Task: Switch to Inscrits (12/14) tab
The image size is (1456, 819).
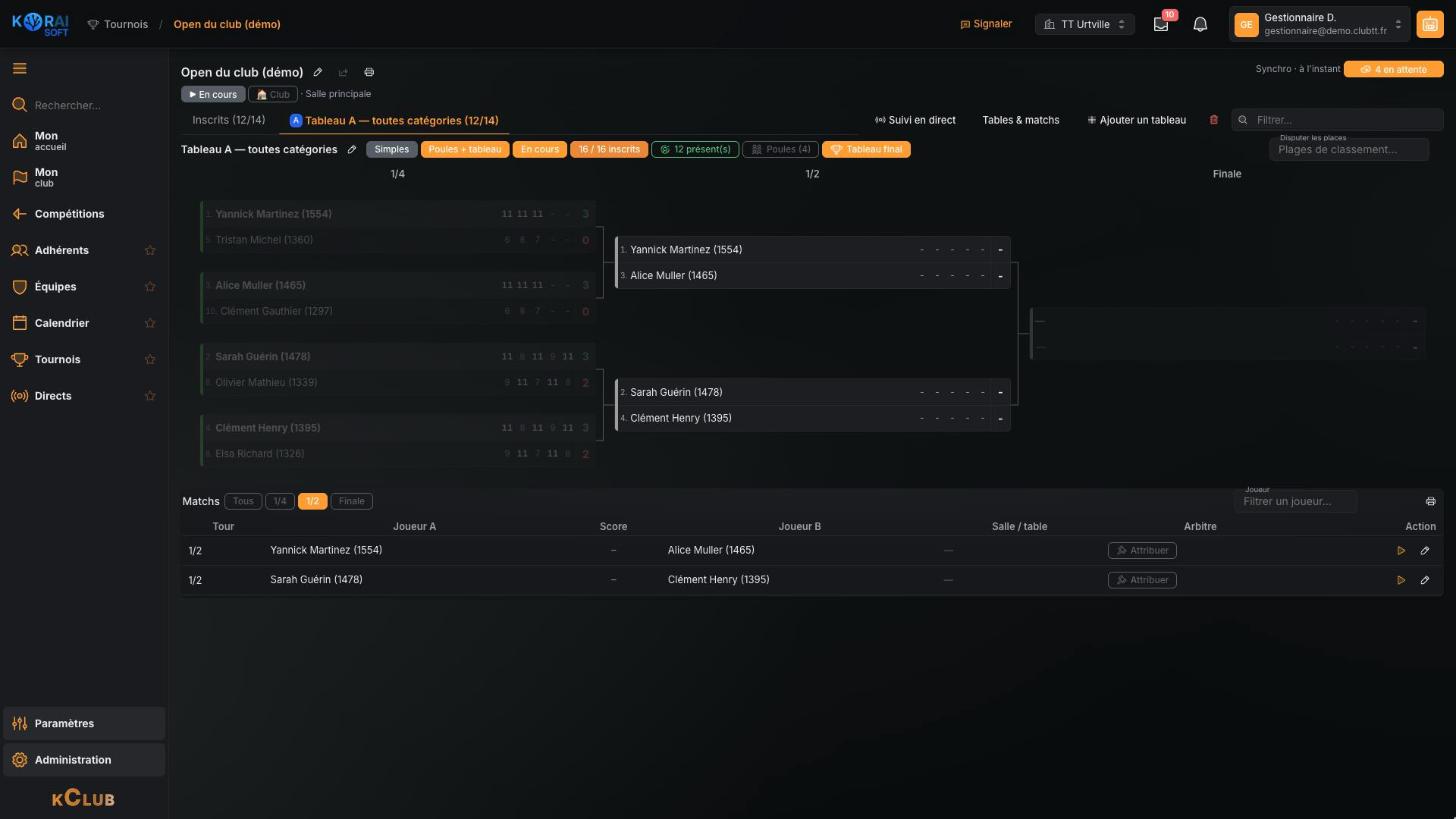Action: pos(229,120)
